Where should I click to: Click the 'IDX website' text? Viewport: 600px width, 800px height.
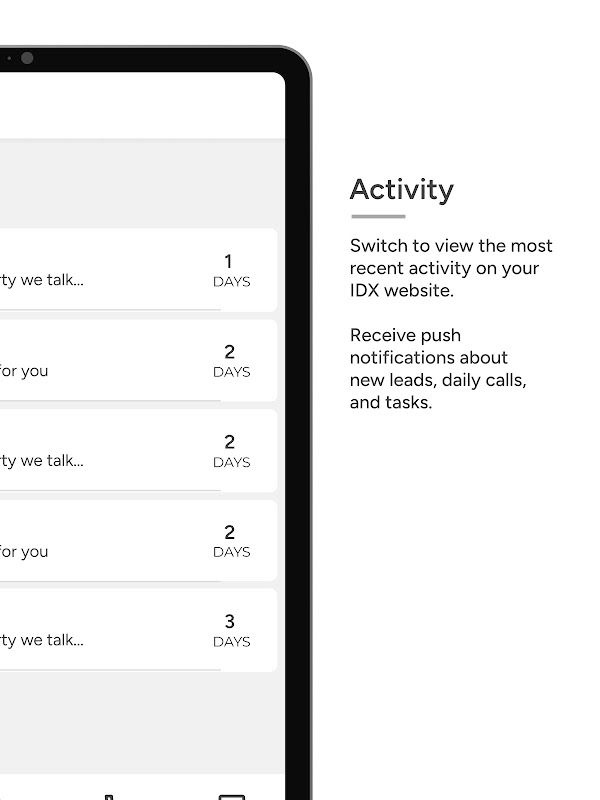(x=401, y=290)
